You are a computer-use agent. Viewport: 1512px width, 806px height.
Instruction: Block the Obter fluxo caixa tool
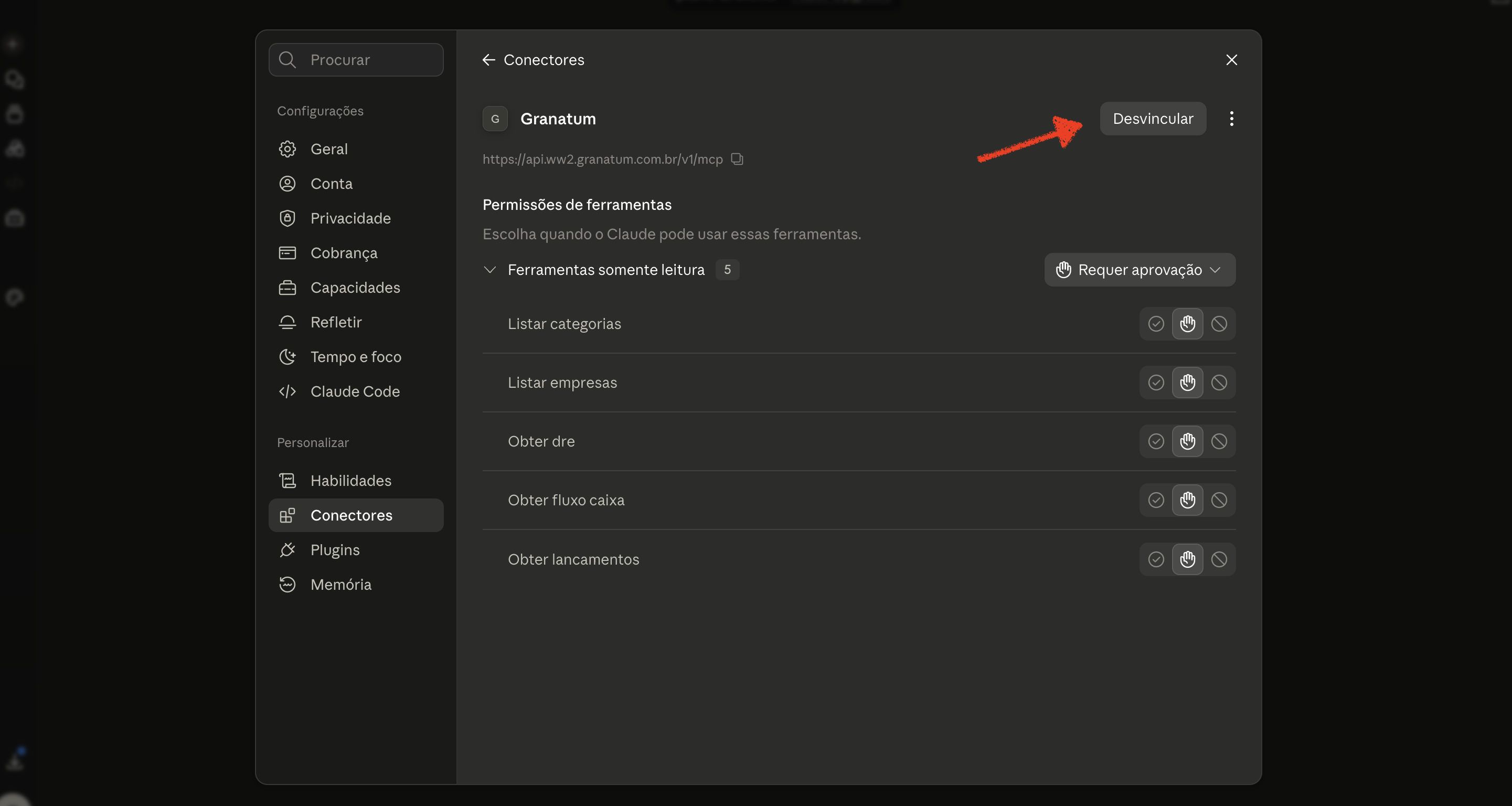[1219, 500]
